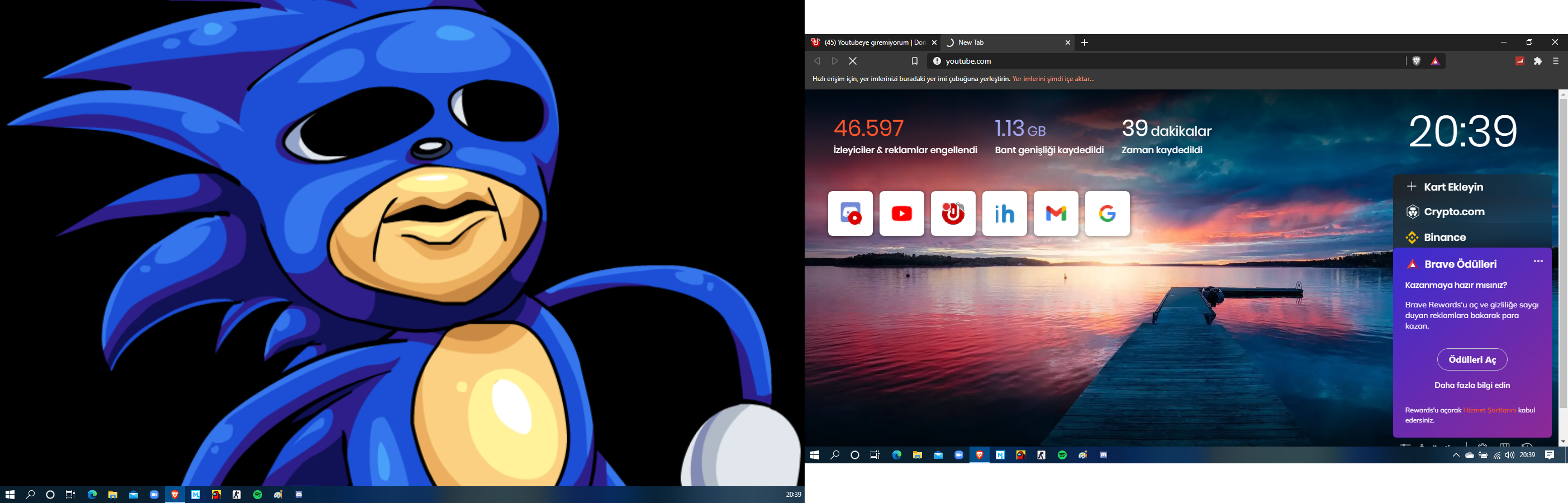Switch to the Youtubeye giremiyorum tab
1568x503 pixels.
click(x=873, y=42)
